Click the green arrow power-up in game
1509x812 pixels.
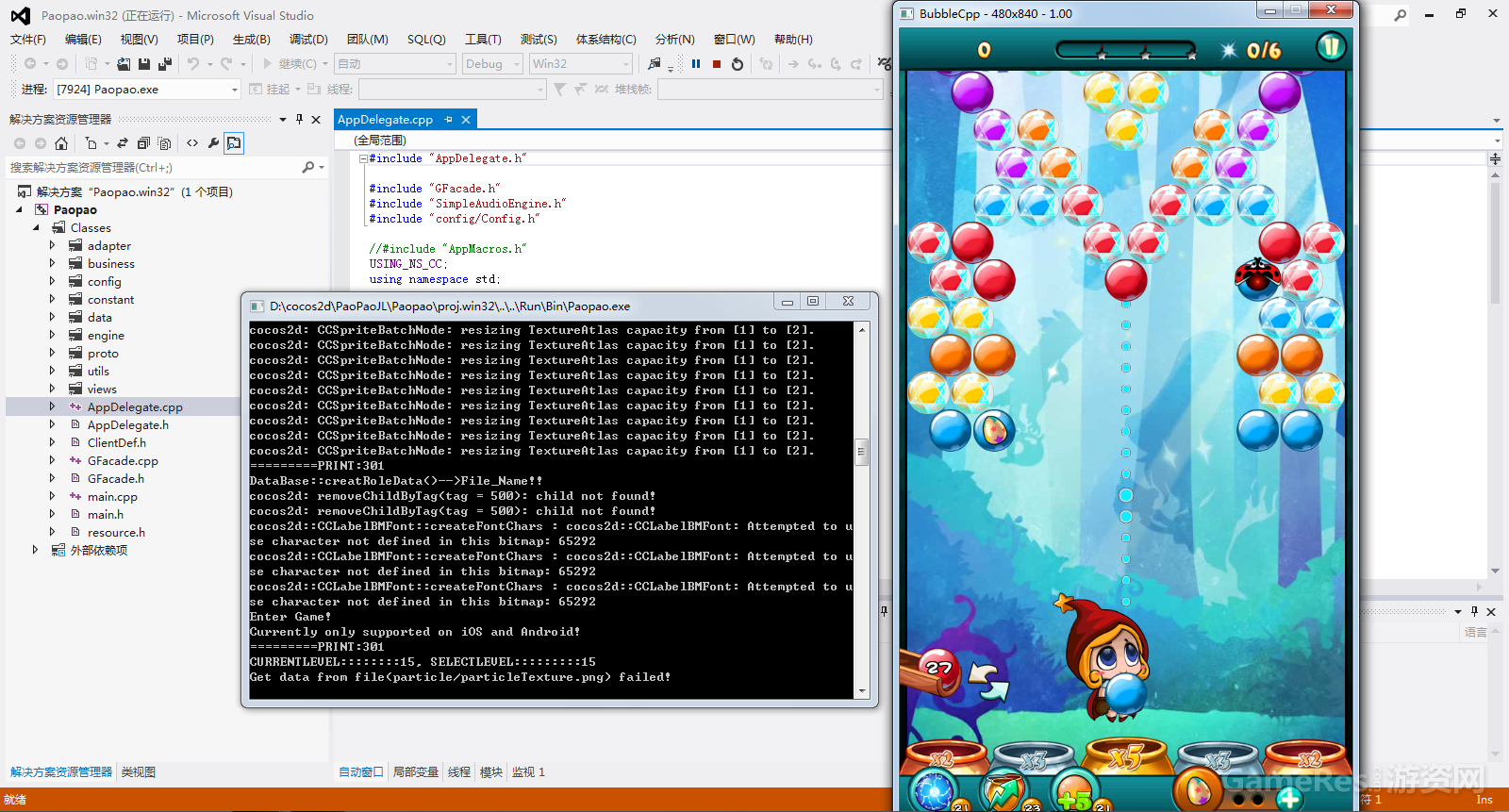(1004, 791)
